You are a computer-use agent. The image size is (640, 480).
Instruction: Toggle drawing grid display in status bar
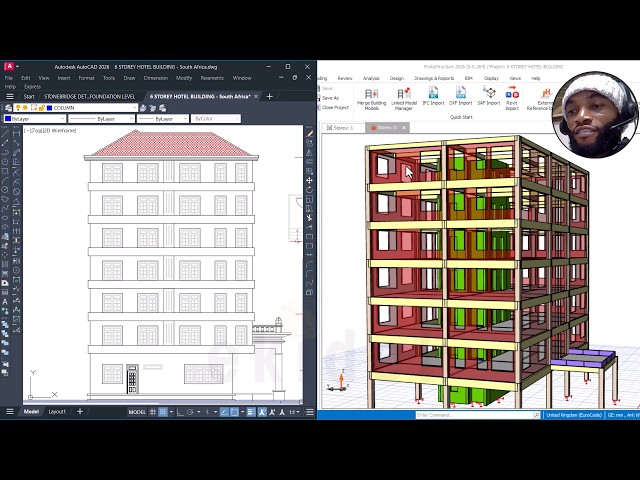click(x=153, y=412)
